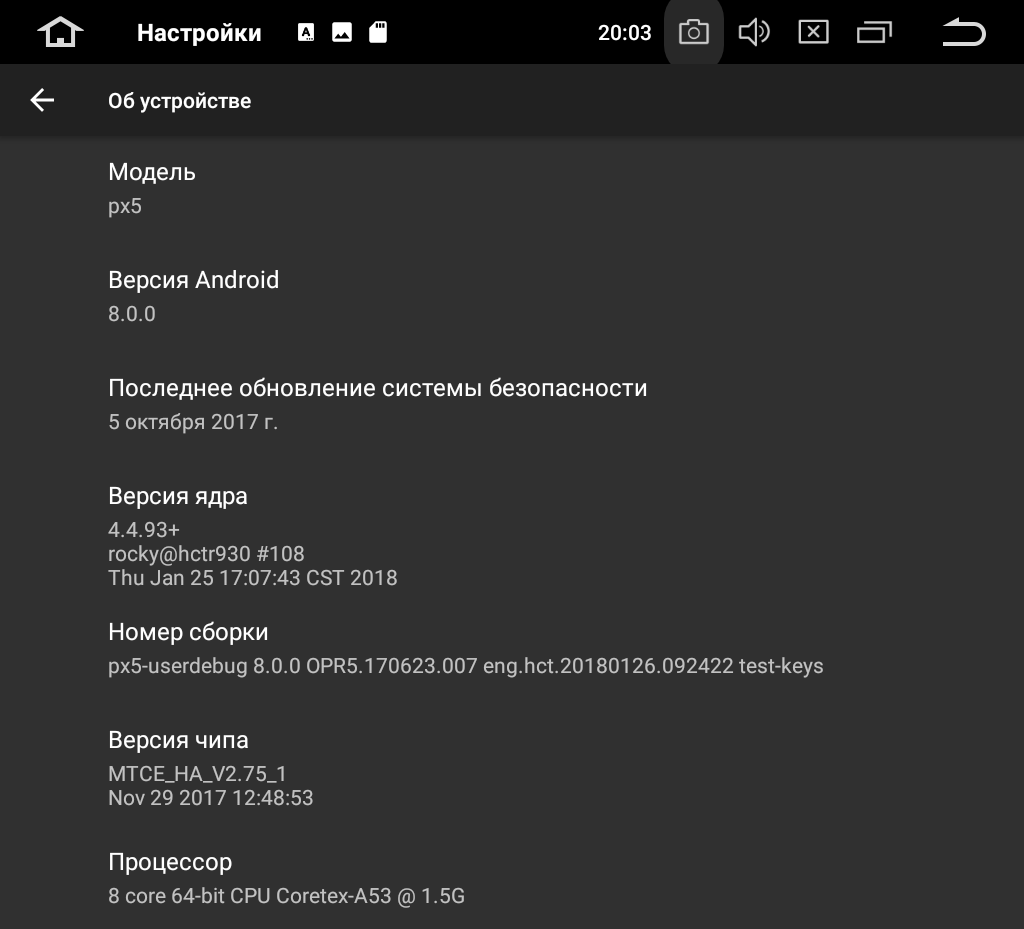Select the rocky@hctr930 #108 line
The height and width of the screenshot is (929, 1024).
pos(206,554)
